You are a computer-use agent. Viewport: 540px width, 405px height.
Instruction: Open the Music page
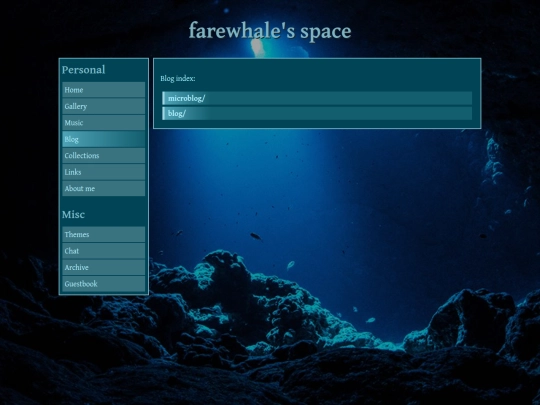[x=104, y=123]
